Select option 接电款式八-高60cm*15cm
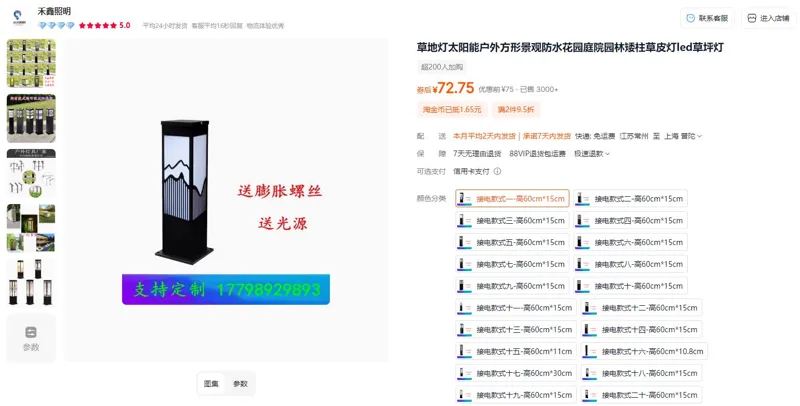This screenshot has height=406, width=800. [630, 264]
